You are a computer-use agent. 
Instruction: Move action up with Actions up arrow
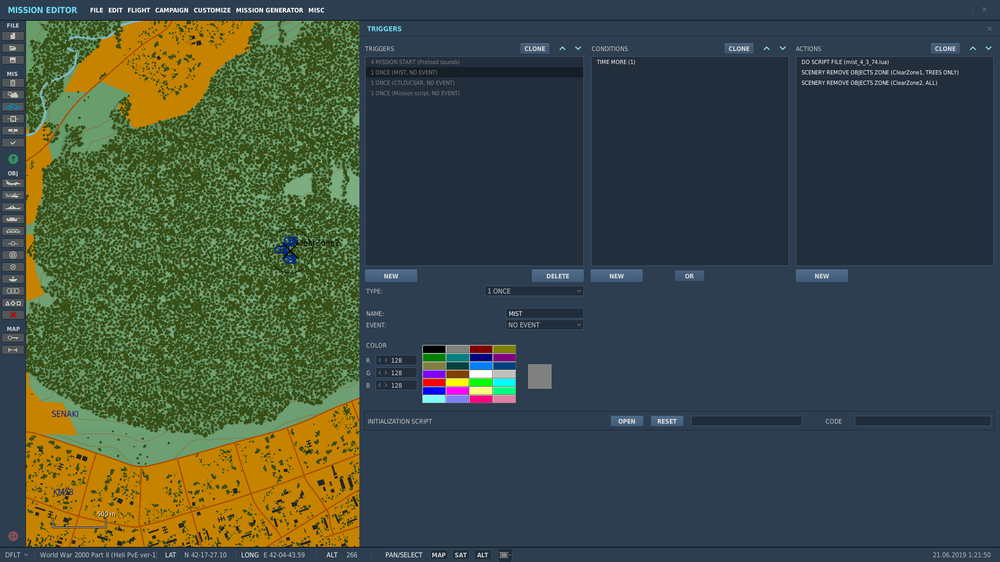coord(973,48)
